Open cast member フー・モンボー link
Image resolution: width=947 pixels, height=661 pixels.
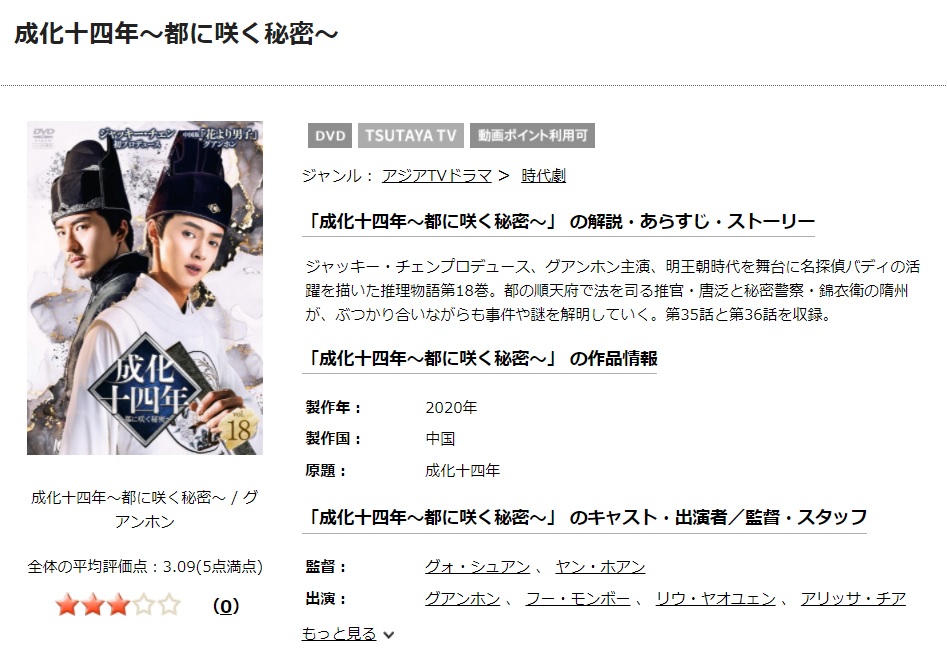pyautogui.click(x=578, y=599)
